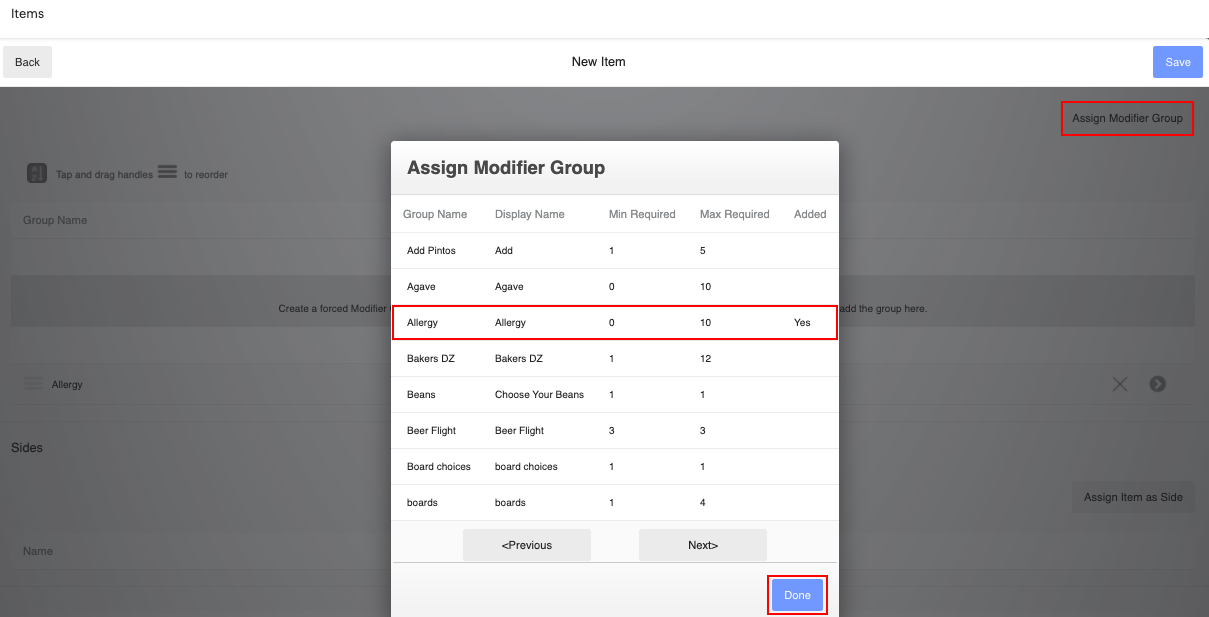This screenshot has width=1209, height=617.
Task: Open the Assign Modifier Group dialog
Action: [x=1127, y=117]
